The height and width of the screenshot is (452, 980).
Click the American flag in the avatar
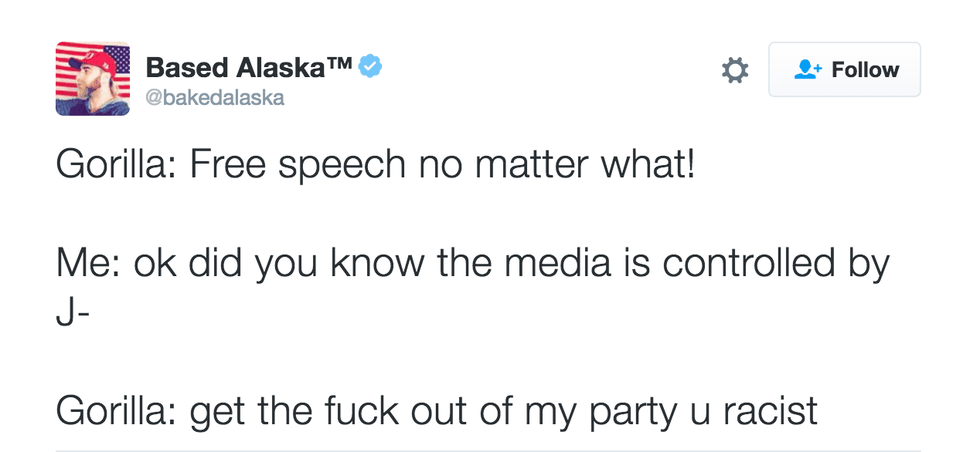pos(76,65)
